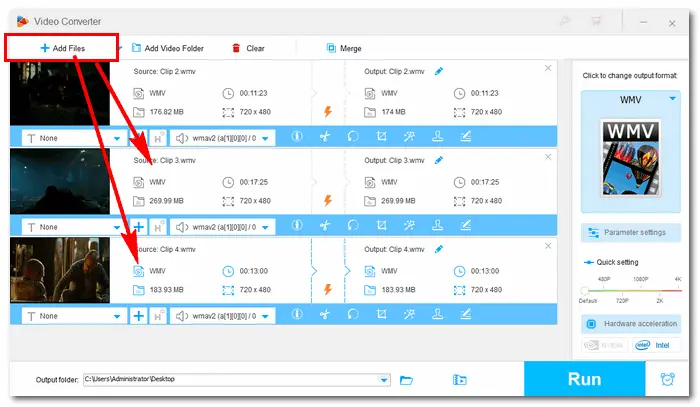Show file info for Clip 3
The height and width of the screenshot is (407, 700).
[x=297, y=225]
